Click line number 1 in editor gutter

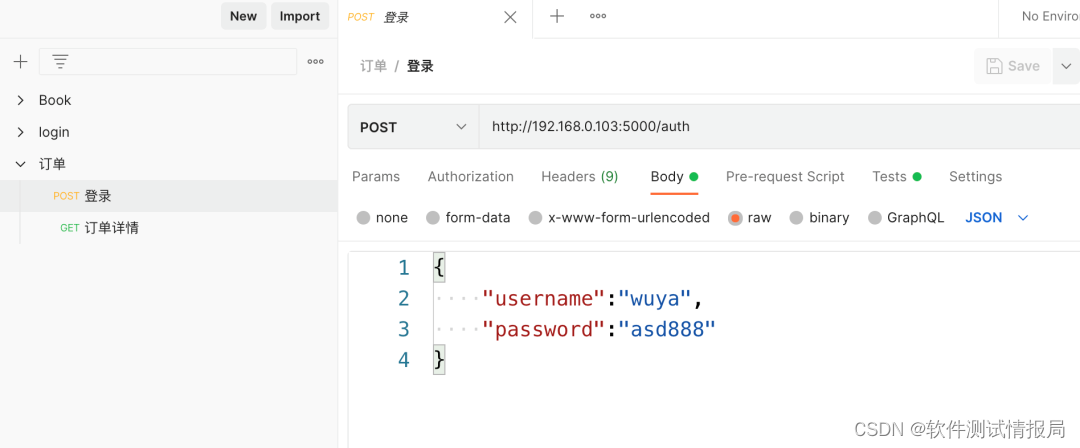click(404, 267)
